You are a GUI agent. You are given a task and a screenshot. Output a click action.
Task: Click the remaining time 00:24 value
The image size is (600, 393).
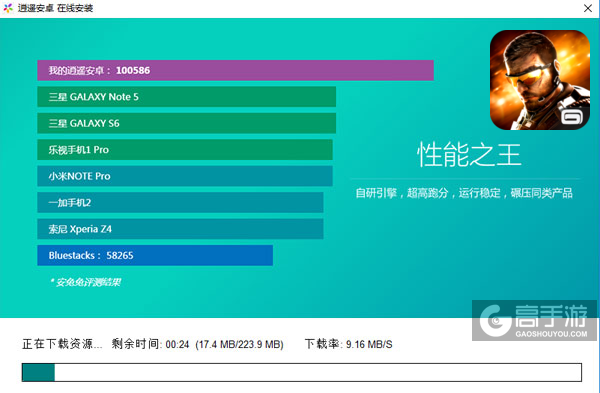177,345
